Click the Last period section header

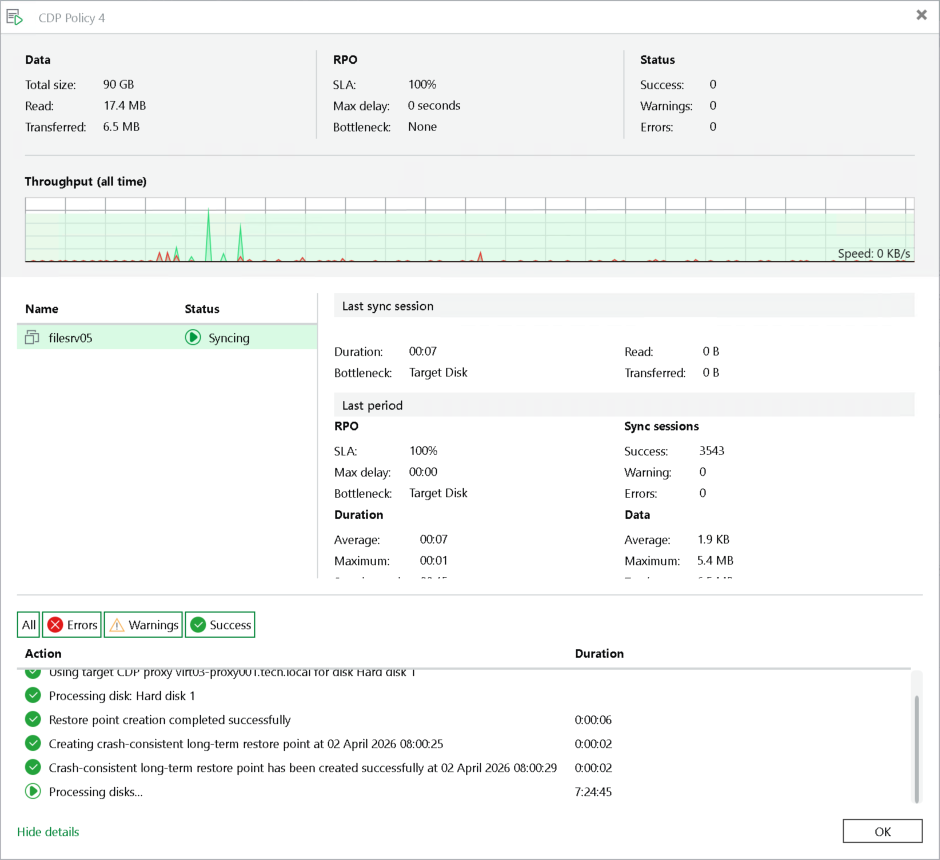tap(624, 405)
